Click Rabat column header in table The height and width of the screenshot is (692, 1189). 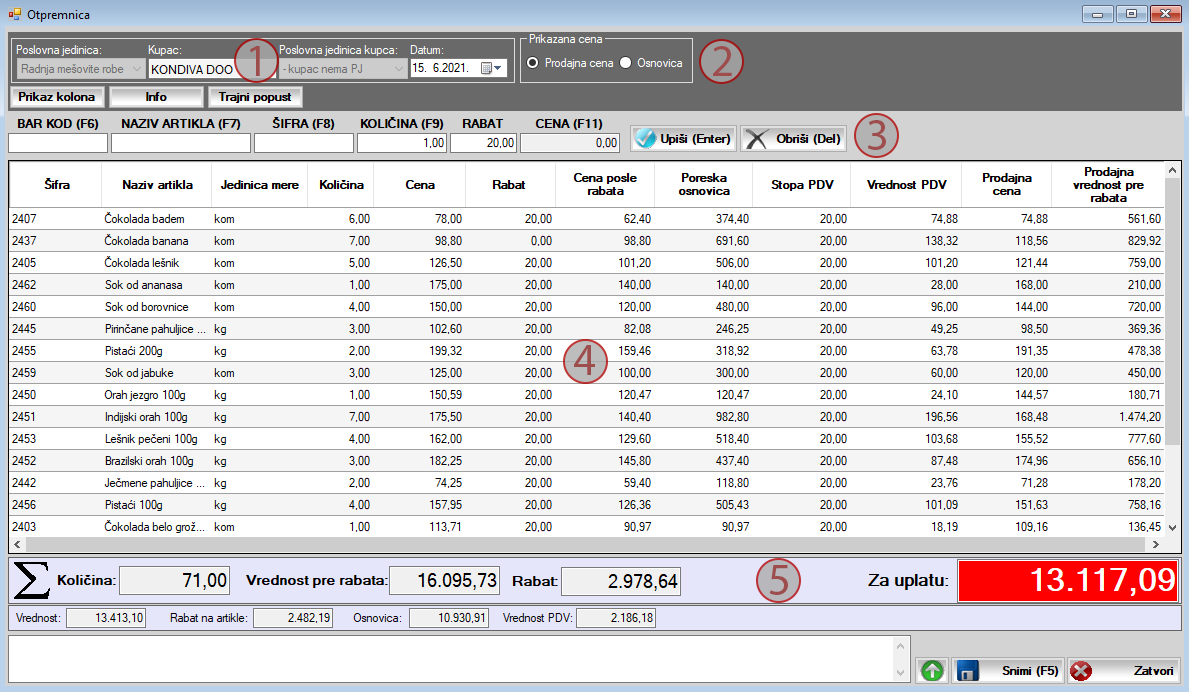(509, 184)
